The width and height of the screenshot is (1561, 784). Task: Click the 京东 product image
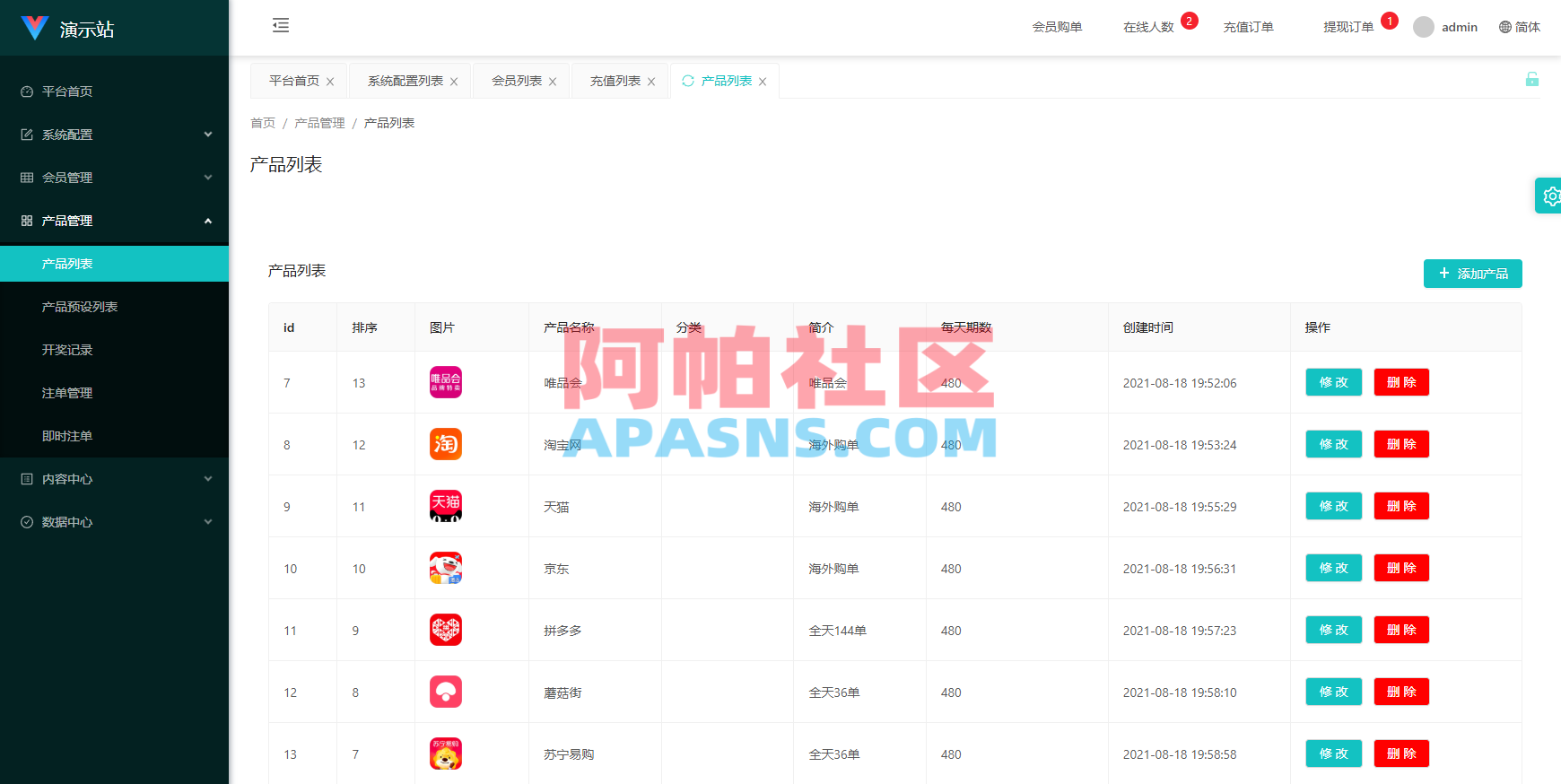446,568
